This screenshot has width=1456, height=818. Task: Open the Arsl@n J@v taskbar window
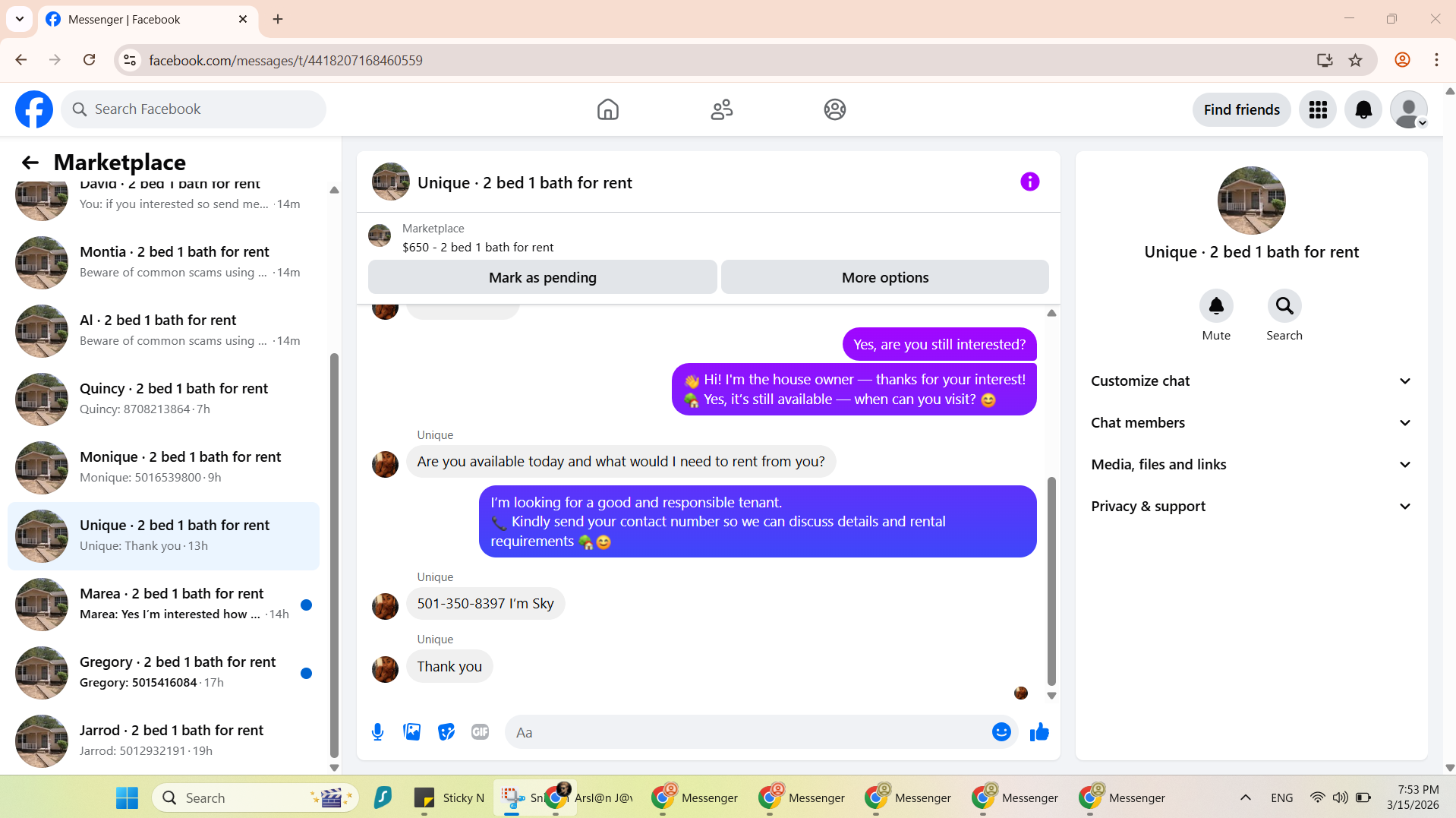[x=589, y=797]
